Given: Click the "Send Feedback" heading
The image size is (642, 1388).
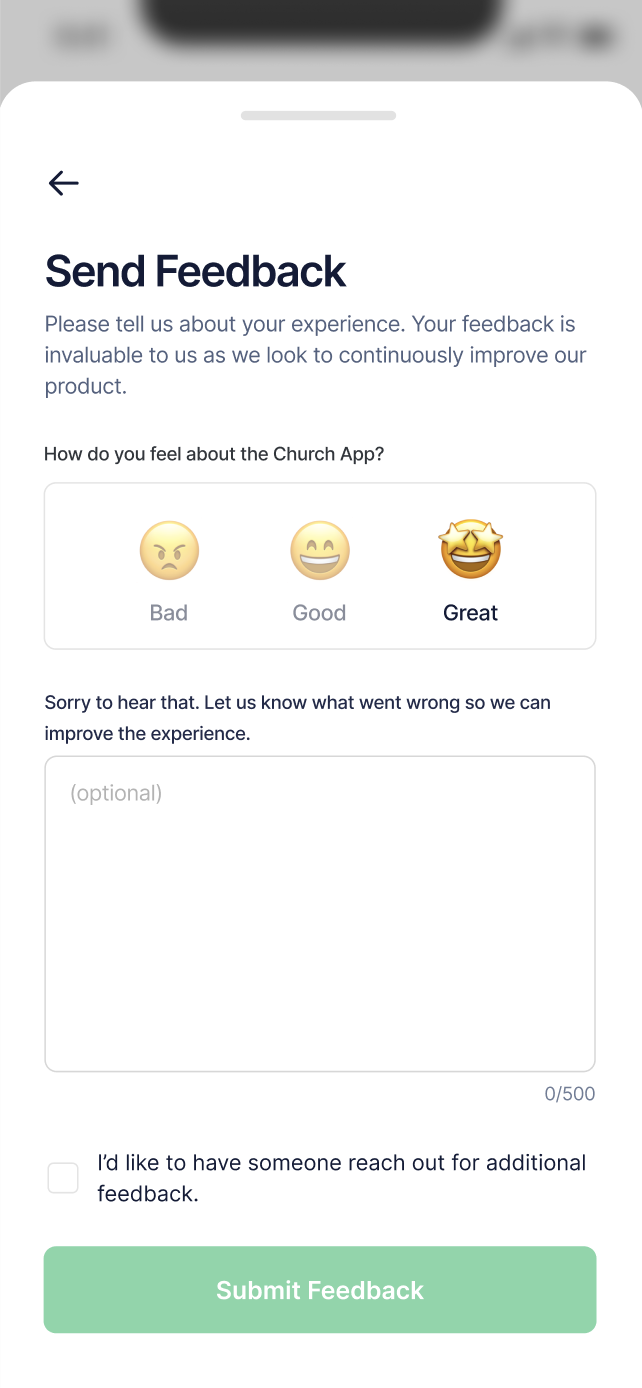Looking at the screenshot, I should click(196, 271).
